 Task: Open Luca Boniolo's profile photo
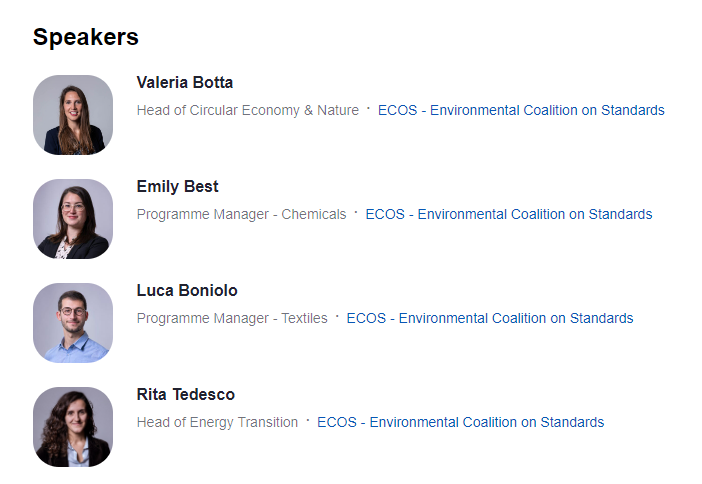pos(73,323)
